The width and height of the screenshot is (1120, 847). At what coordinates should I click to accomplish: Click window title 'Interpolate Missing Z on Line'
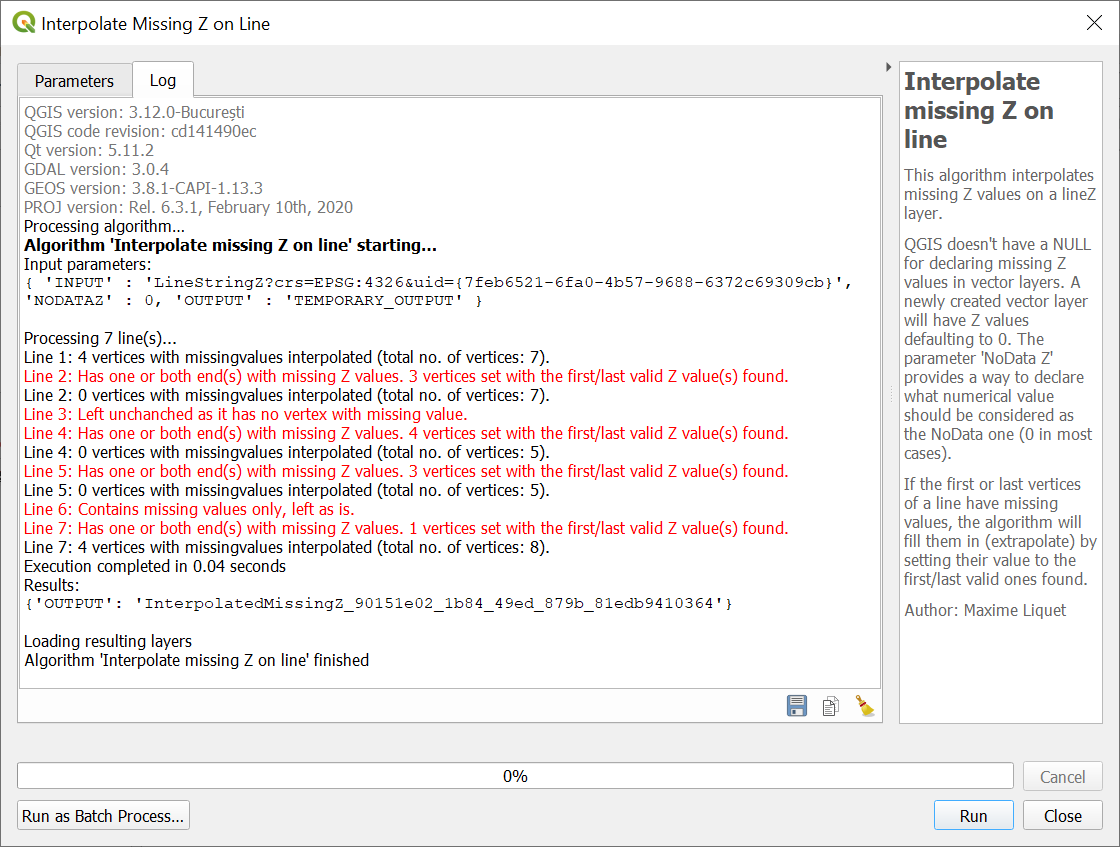(156, 24)
